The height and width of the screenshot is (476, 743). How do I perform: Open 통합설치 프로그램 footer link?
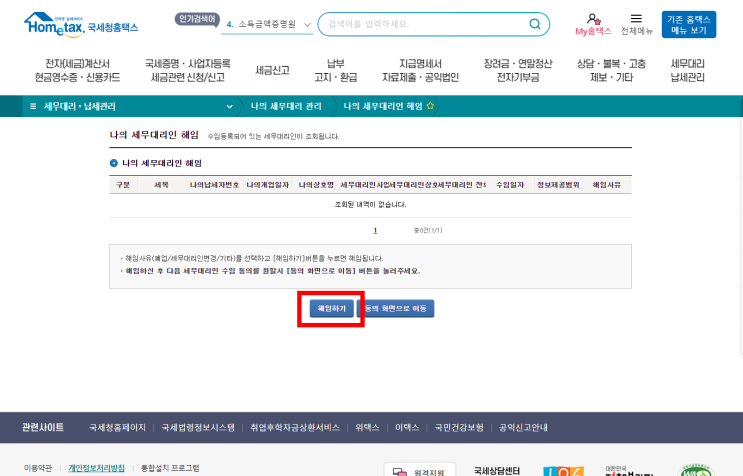point(170,468)
